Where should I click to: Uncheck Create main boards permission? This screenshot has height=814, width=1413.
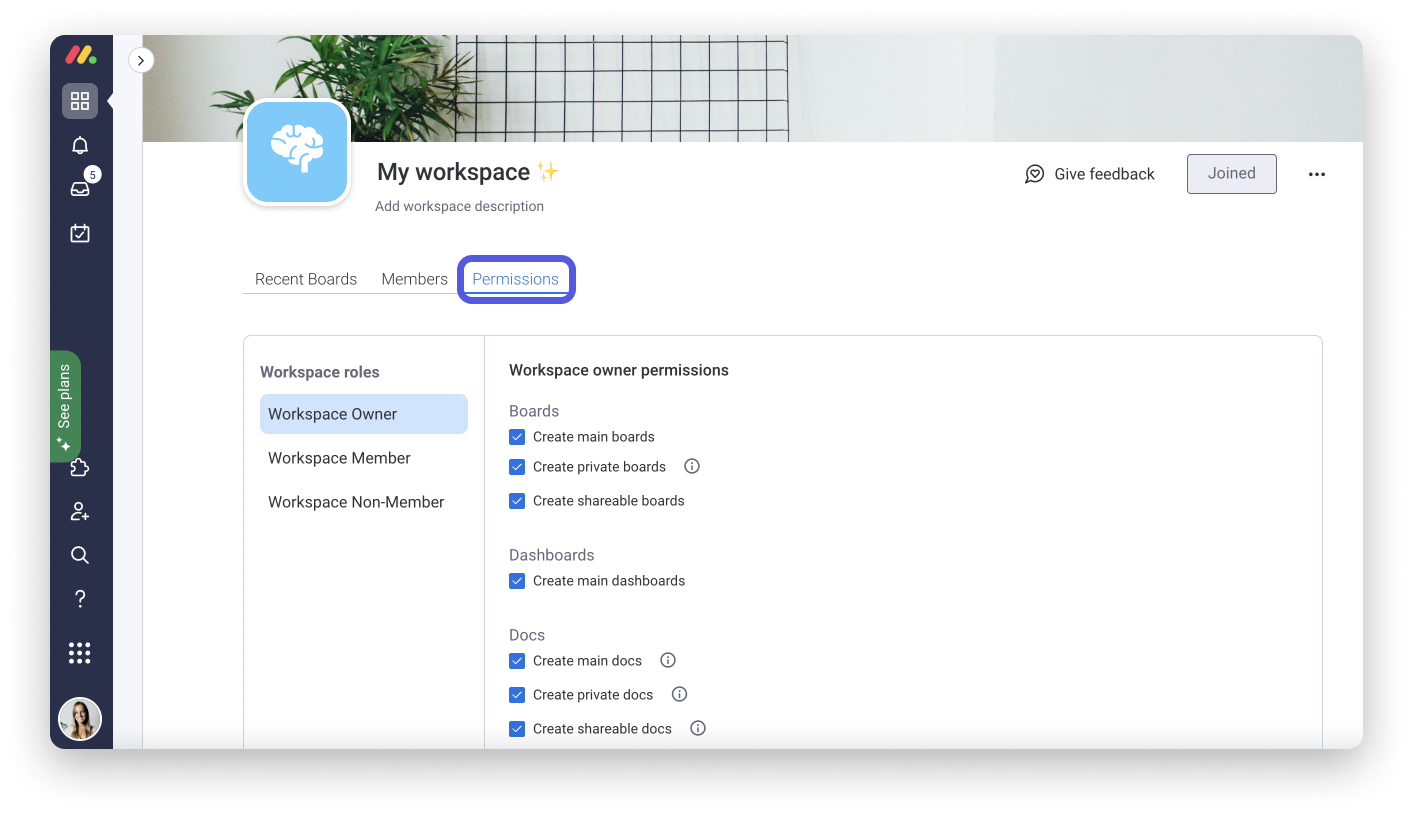[517, 437]
